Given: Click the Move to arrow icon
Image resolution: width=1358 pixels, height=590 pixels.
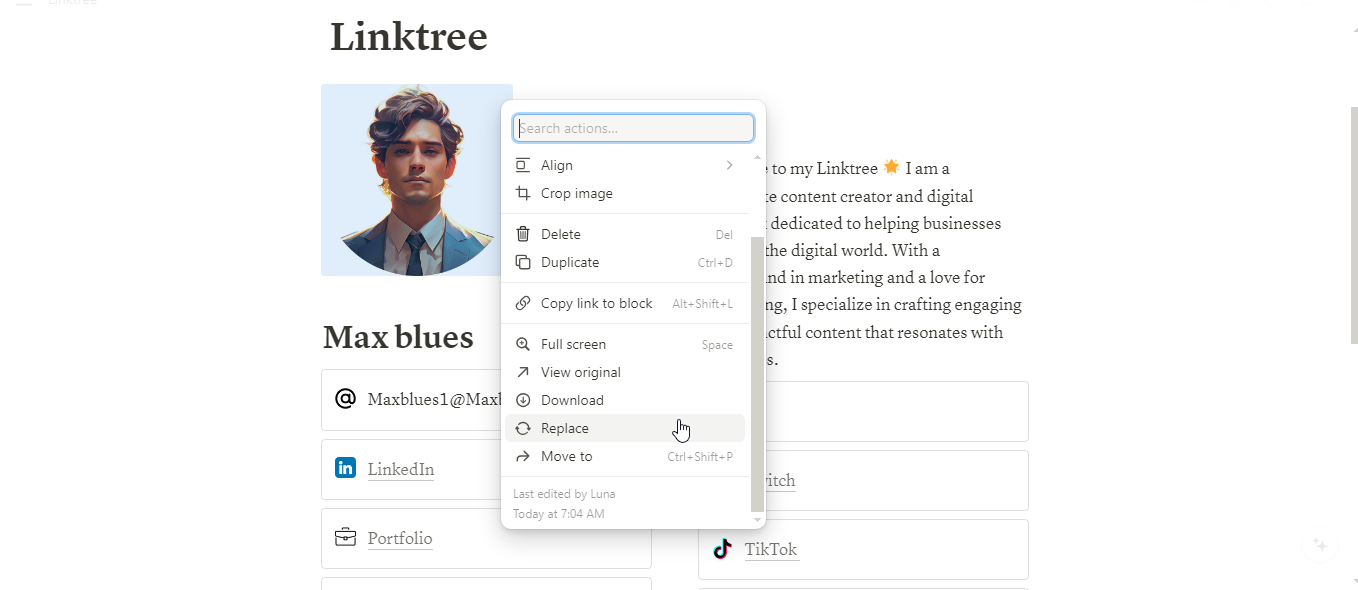Looking at the screenshot, I should [522, 456].
